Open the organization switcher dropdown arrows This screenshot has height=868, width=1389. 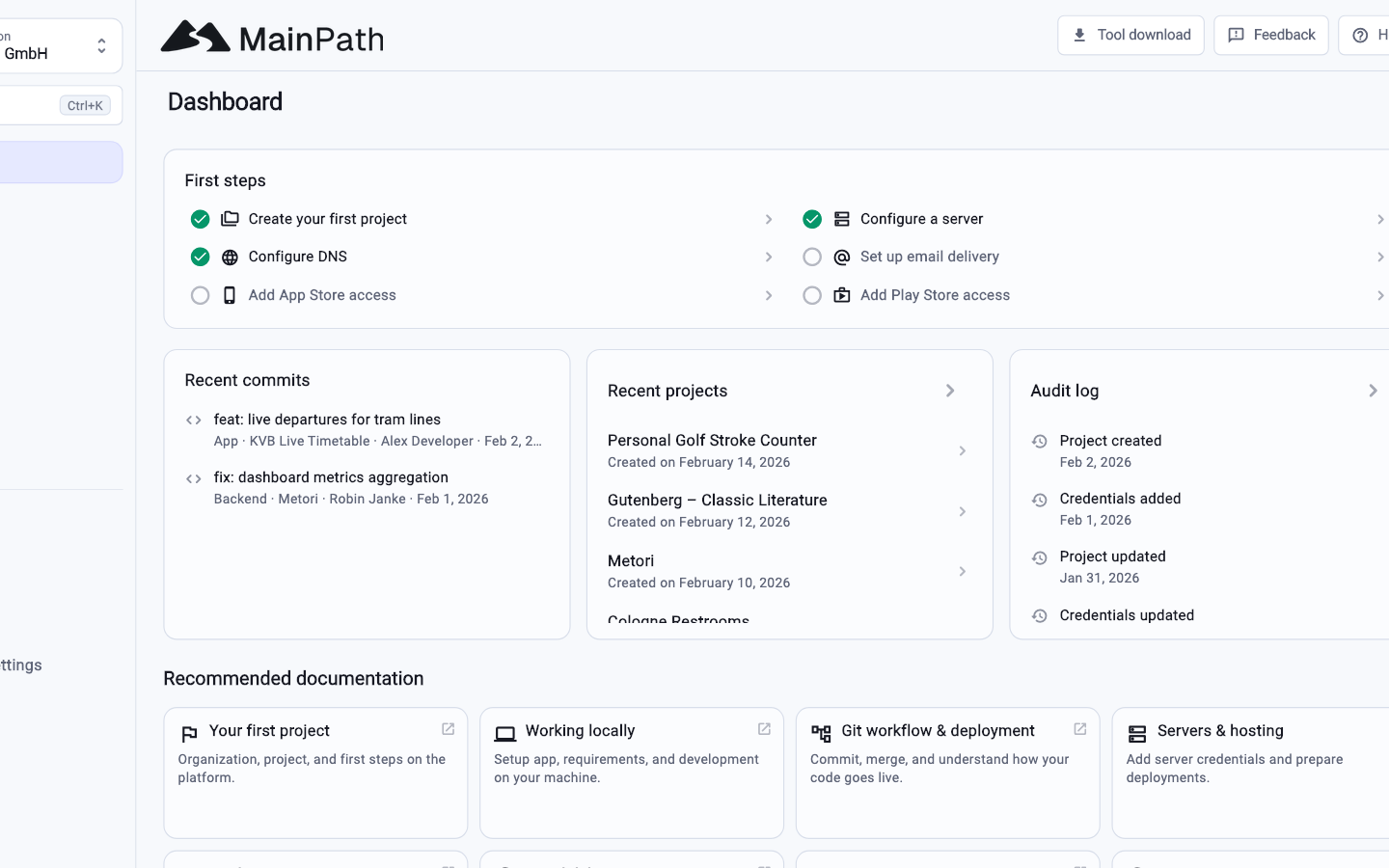(101, 45)
